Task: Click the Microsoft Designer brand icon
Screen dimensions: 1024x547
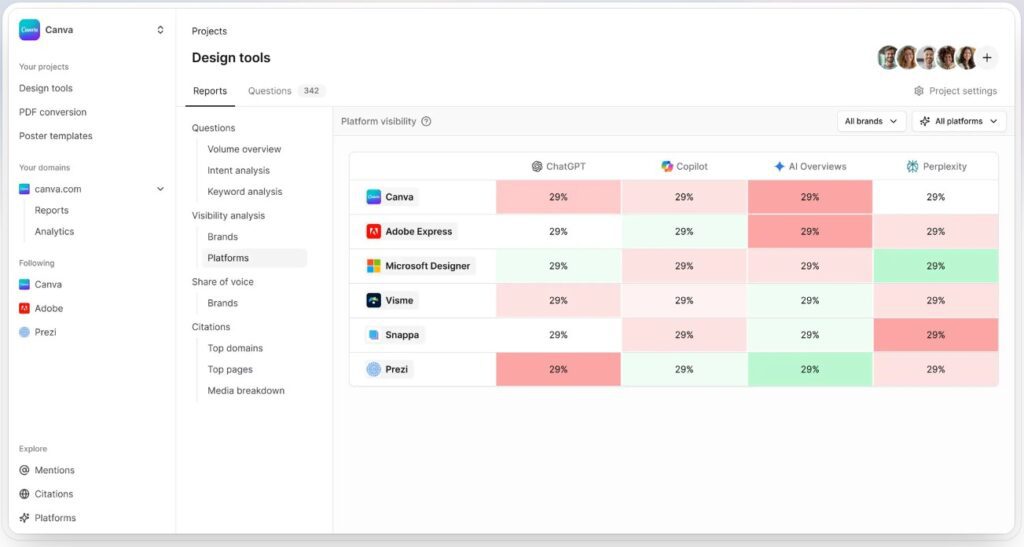Action: (x=374, y=266)
